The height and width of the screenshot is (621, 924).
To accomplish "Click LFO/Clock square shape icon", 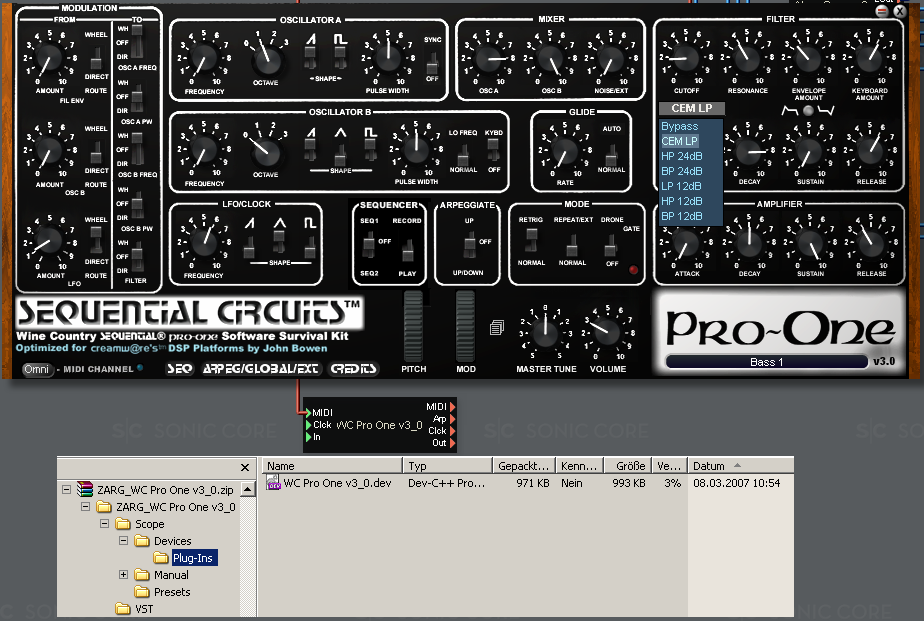I will click(x=310, y=223).
